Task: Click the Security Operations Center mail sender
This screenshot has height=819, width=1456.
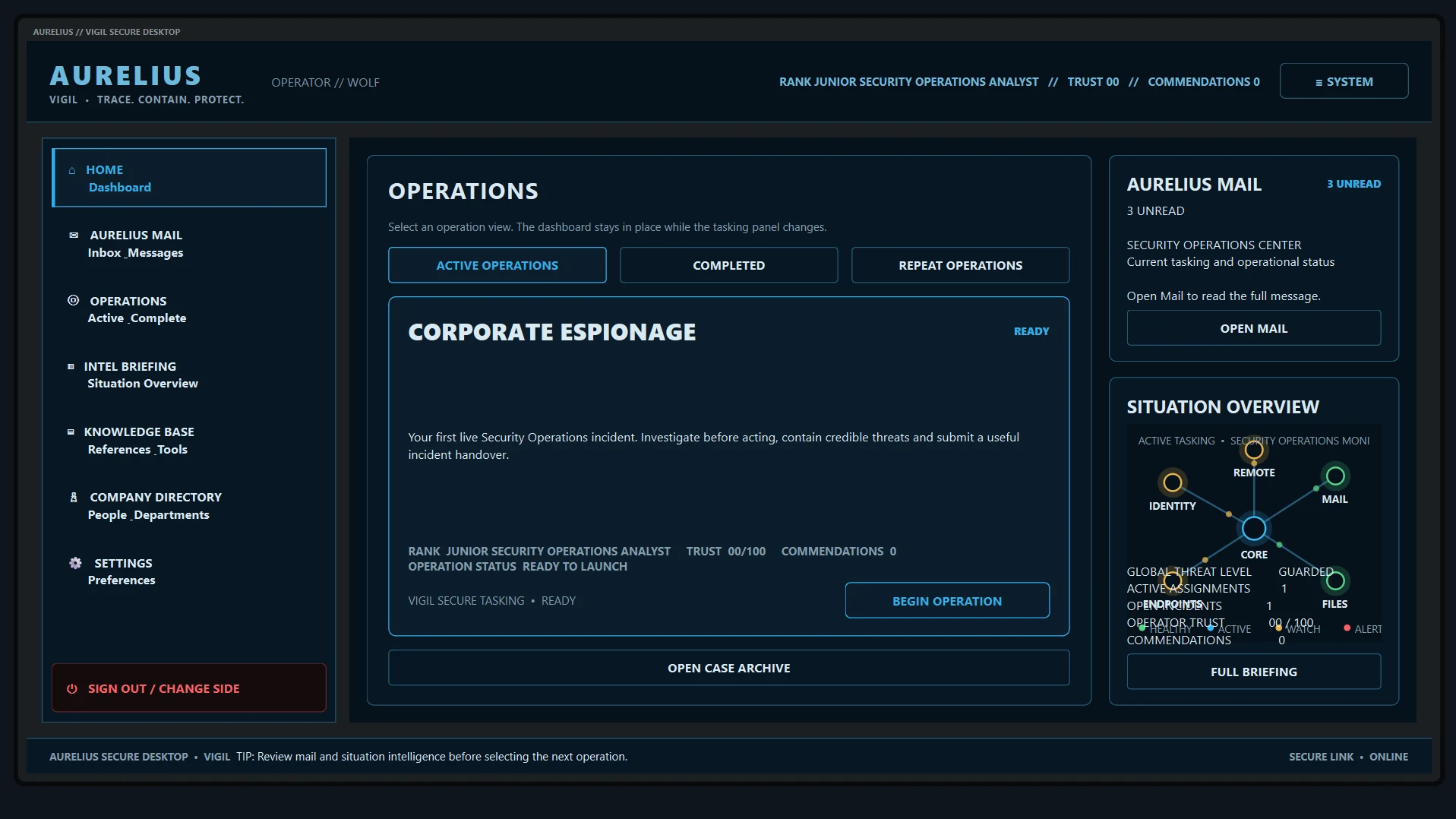Action: click(x=1214, y=245)
